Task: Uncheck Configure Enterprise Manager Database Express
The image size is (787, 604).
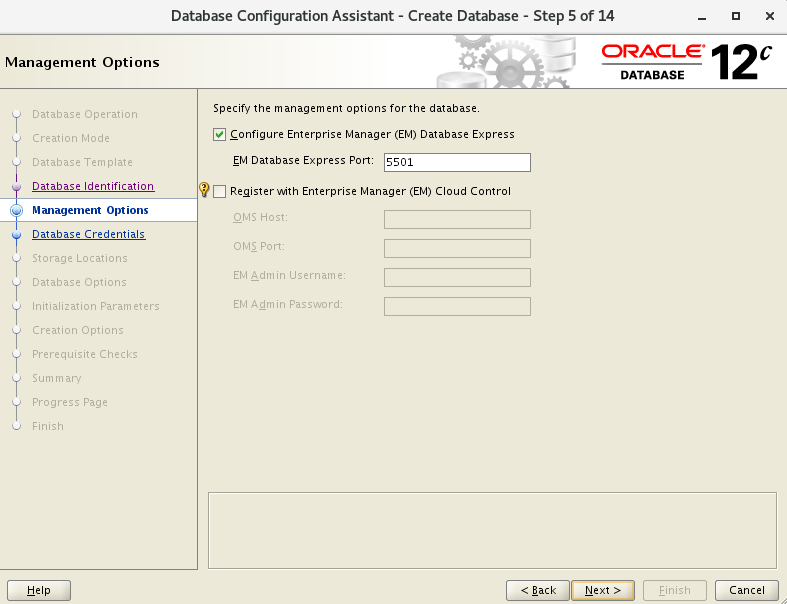Action: pos(220,134)
